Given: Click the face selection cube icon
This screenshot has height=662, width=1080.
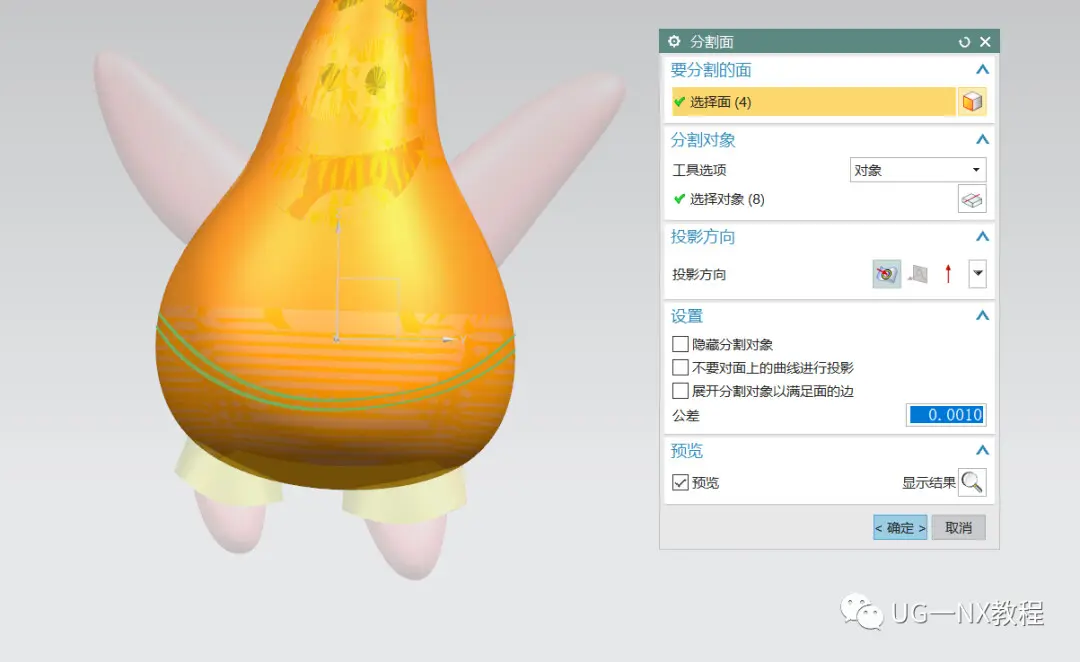Looking at the screenshot, I should pyautogui.click(x=972, y=102).
